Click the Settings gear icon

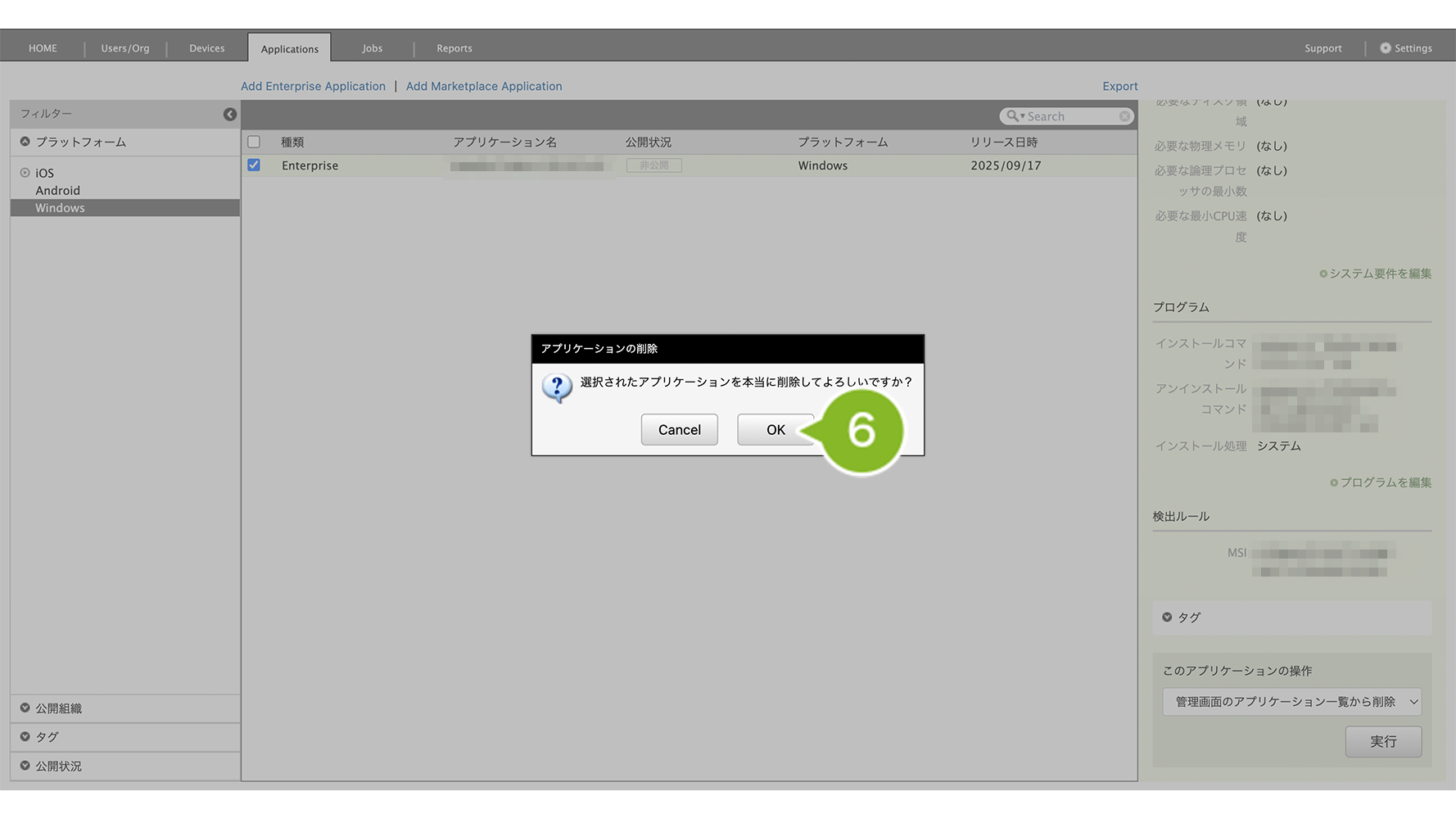(x=1386, y=48)
